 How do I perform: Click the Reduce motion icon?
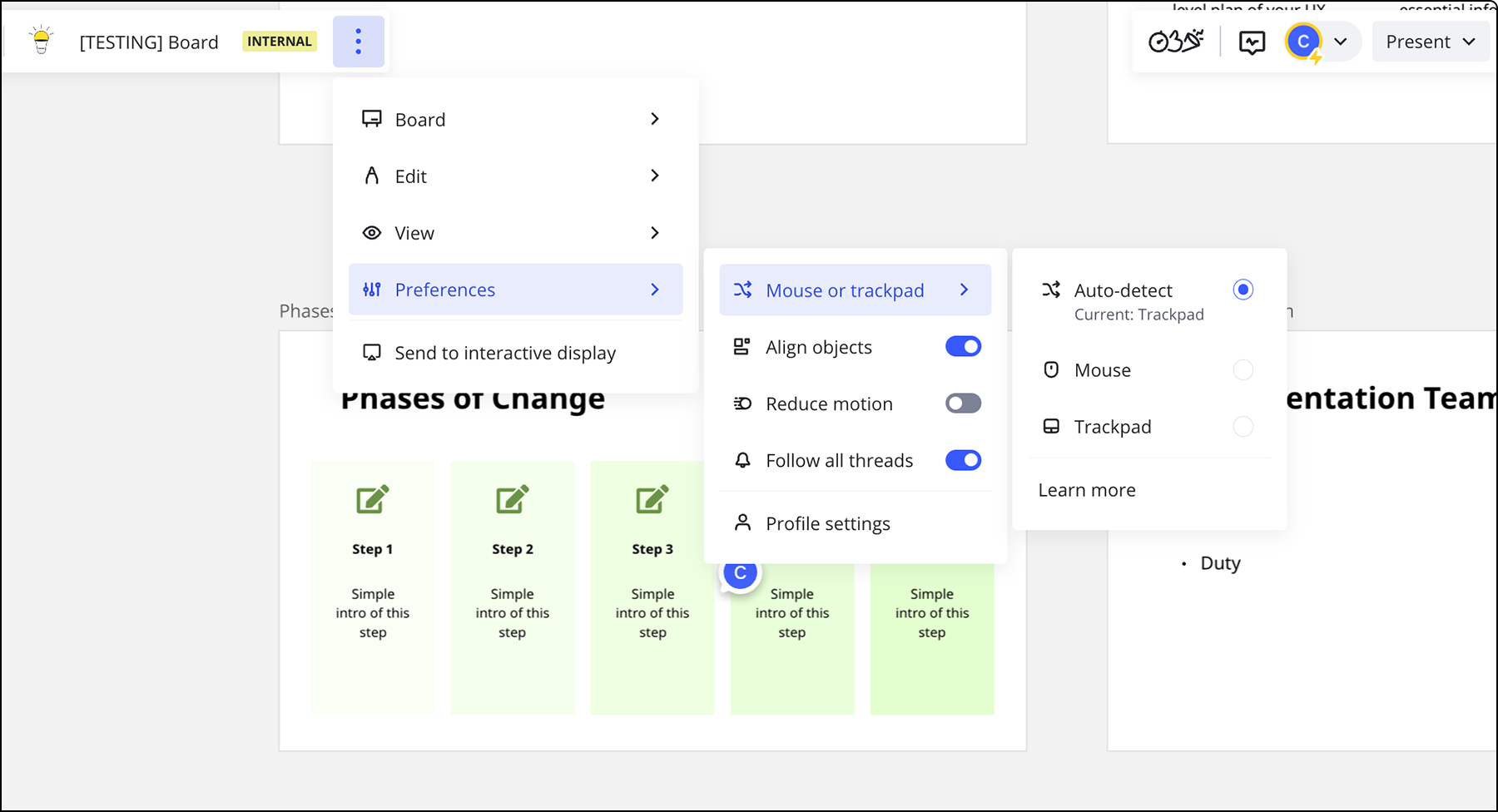click(742, 404)
